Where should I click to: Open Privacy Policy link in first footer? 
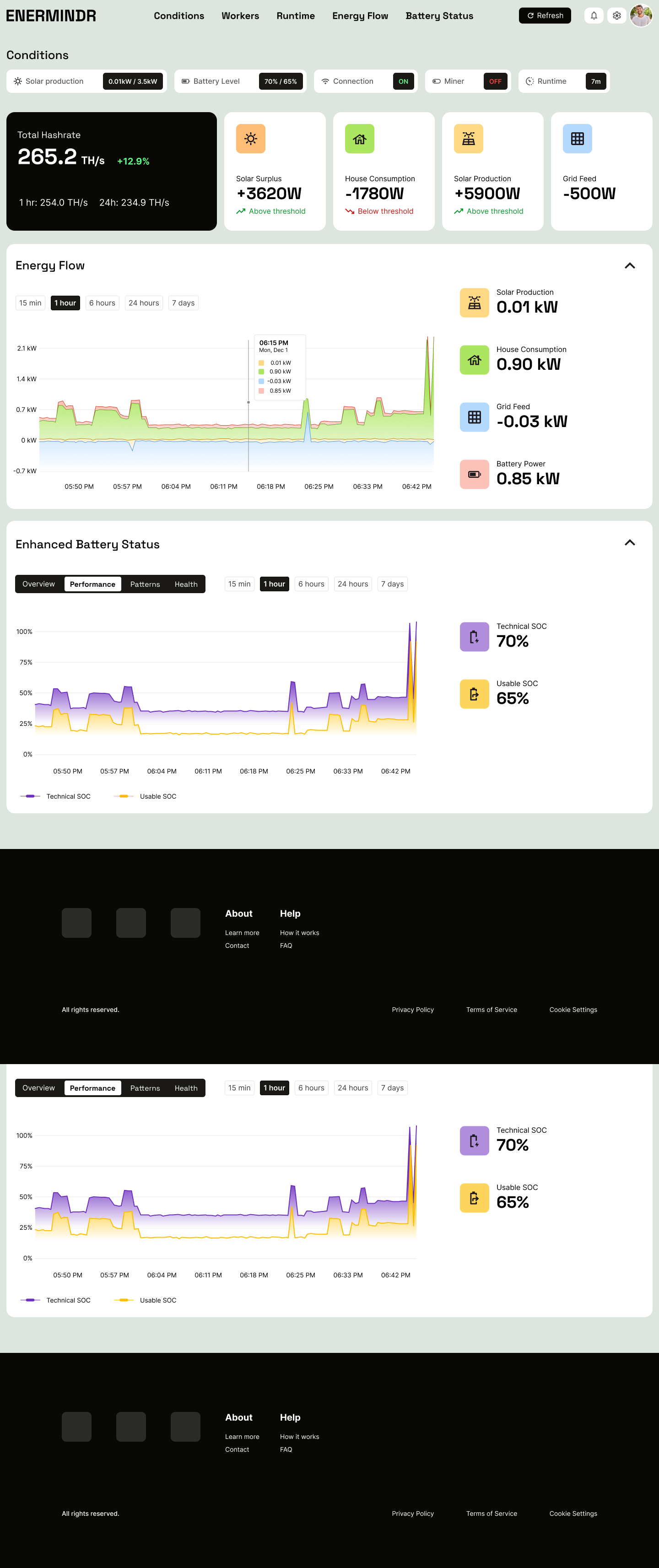[x=412, y=1010]
